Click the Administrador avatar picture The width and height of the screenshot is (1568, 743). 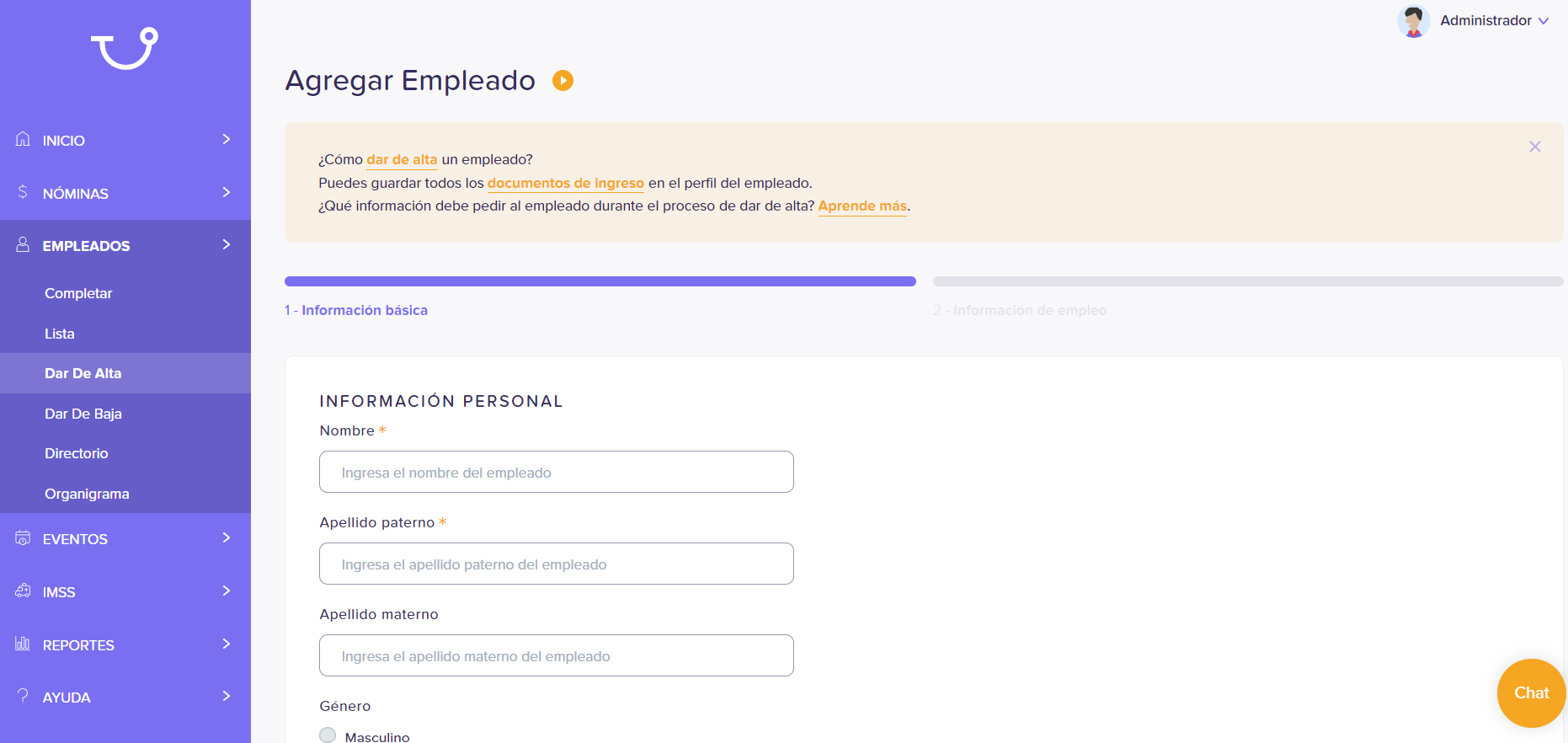point(1413,21)
